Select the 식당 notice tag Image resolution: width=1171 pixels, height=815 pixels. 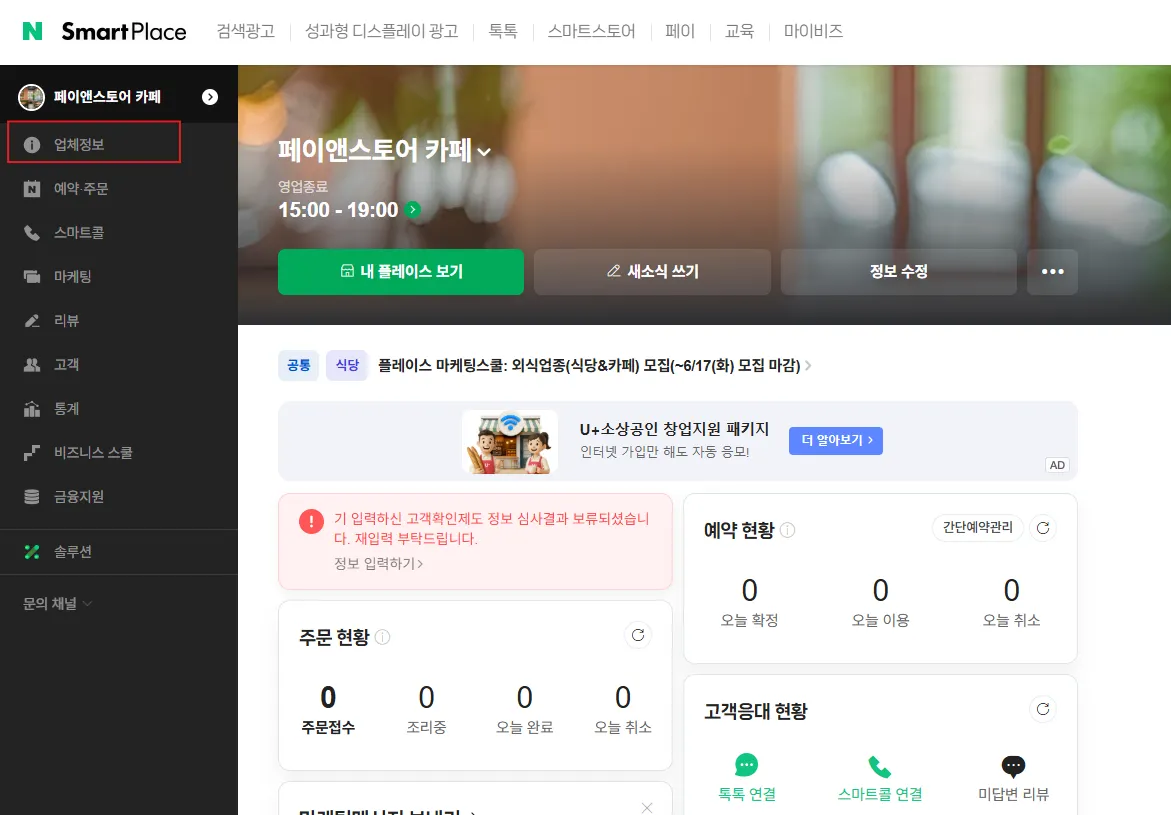pyautogui.click(x=347, y=365)
